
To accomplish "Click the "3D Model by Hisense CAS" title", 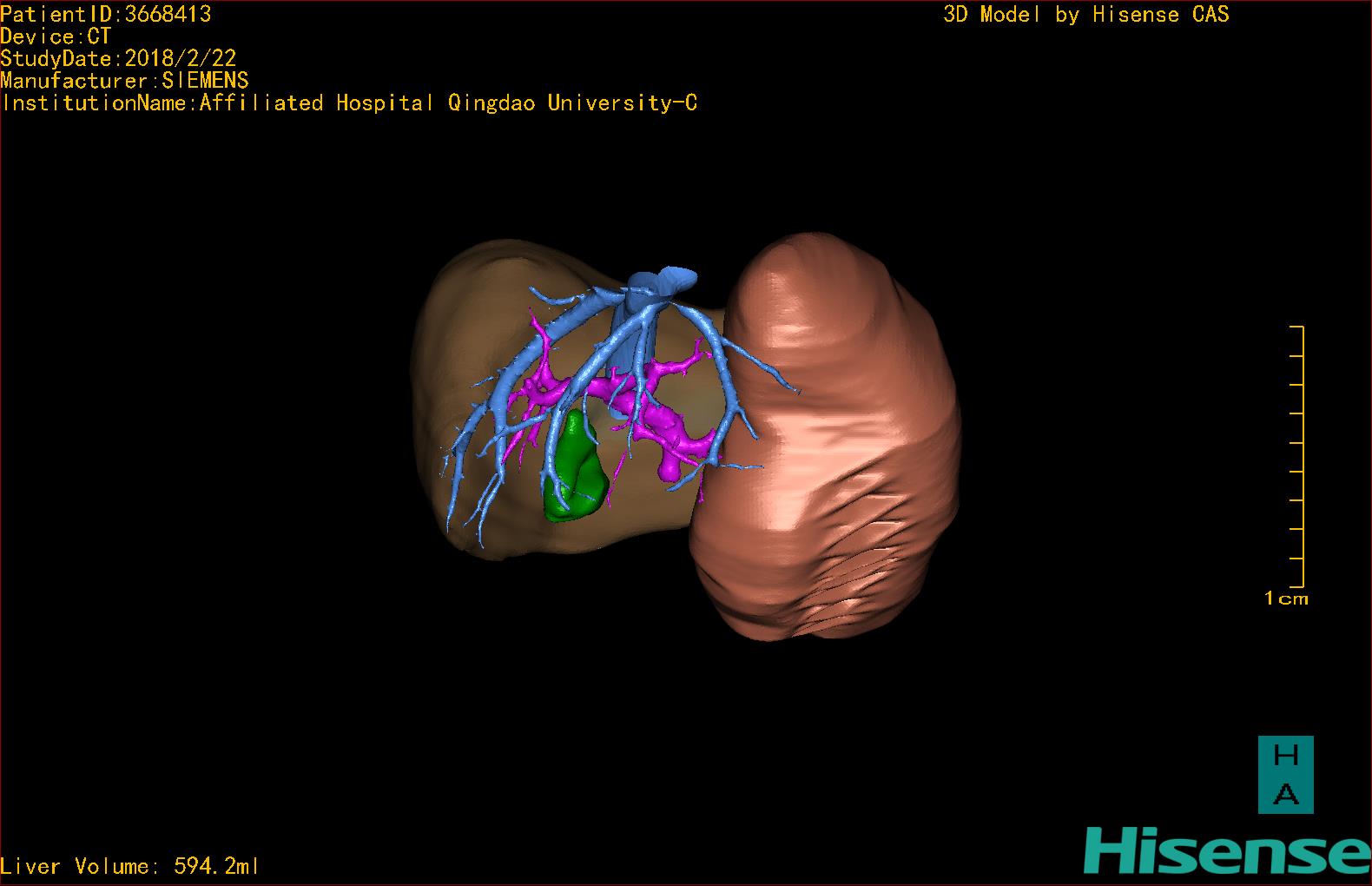I will [x=1085, y=14].
